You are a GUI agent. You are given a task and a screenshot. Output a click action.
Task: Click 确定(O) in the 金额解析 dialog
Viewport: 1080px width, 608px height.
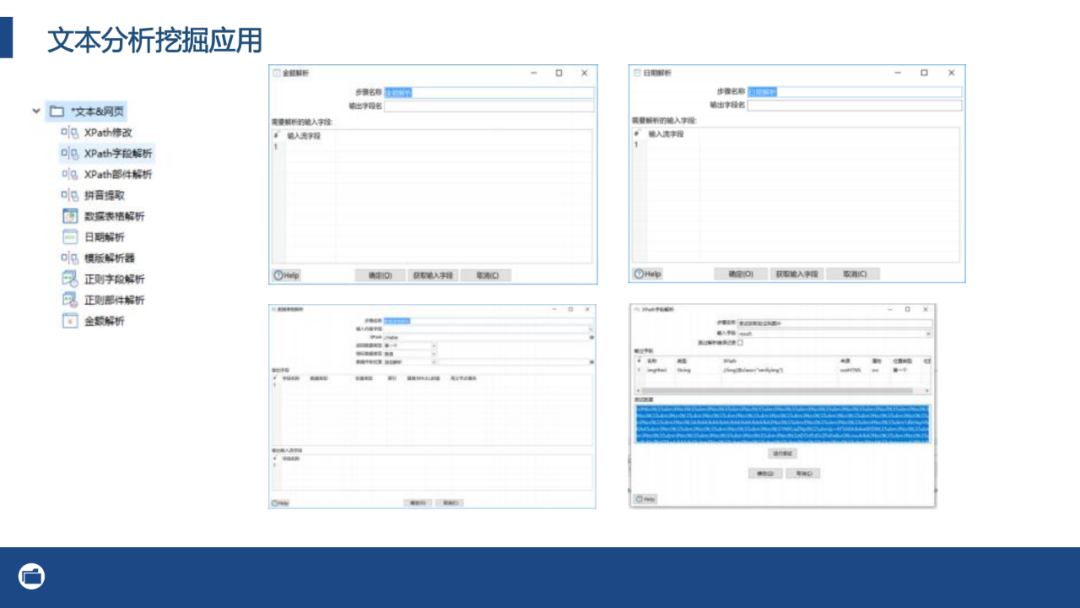point(380,275)
